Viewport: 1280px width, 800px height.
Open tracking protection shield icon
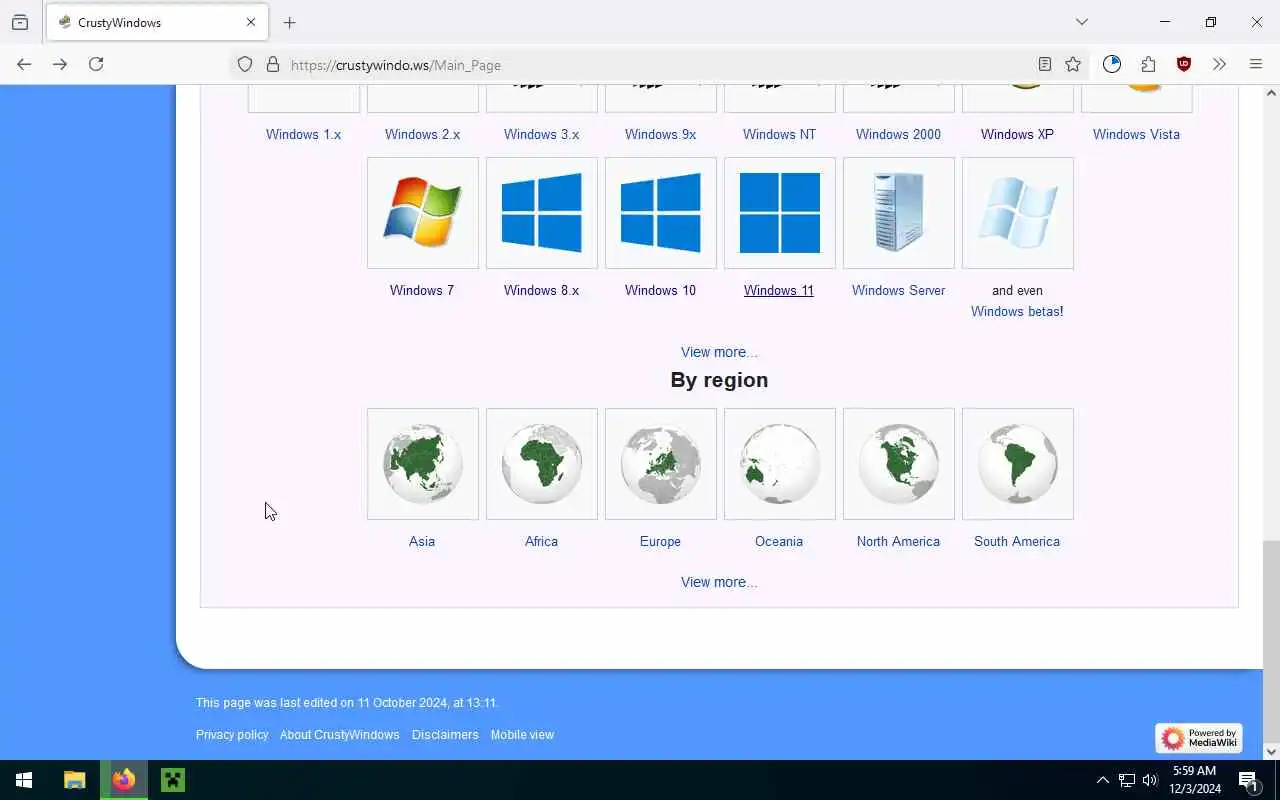[x=245, y=64]
